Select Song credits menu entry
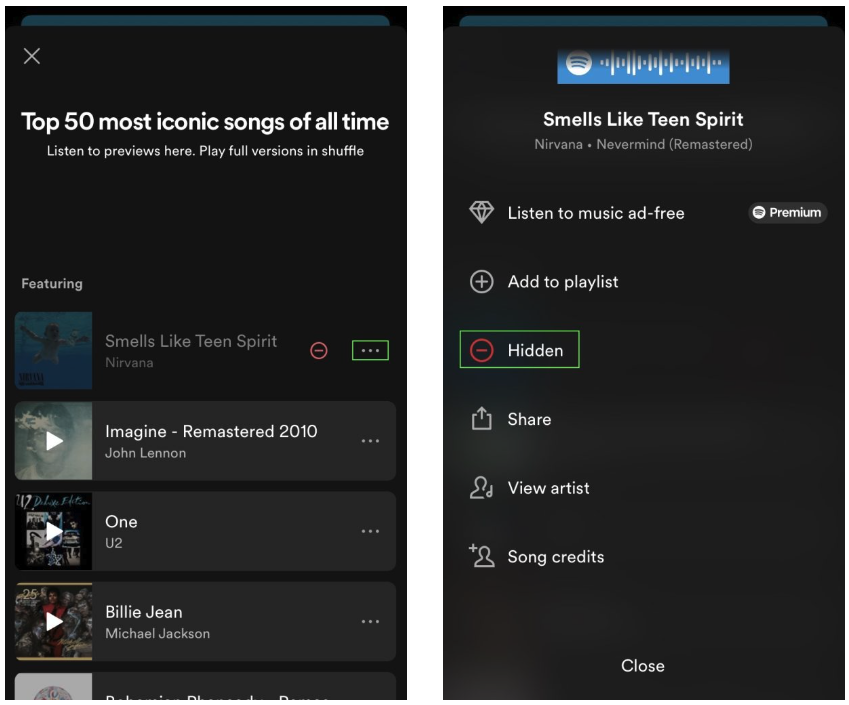The width and height of the screenshot is (849, 705). 555,557
